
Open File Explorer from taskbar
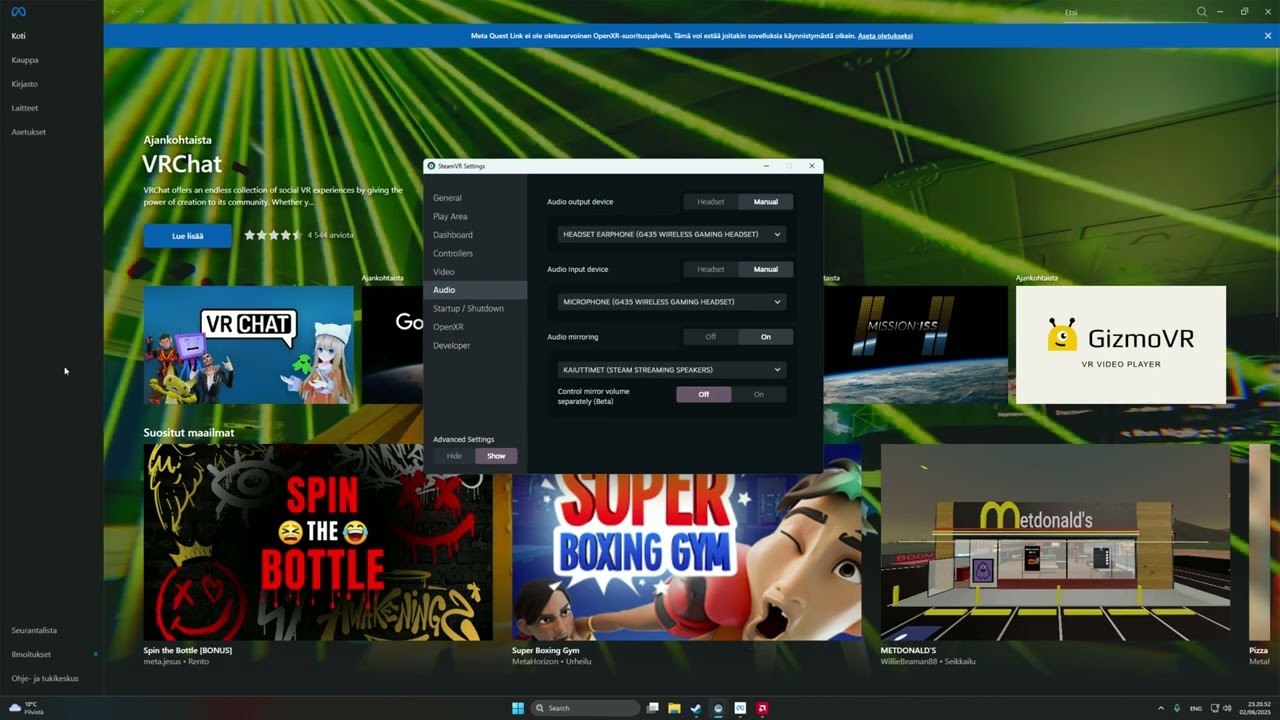(674, 708)
